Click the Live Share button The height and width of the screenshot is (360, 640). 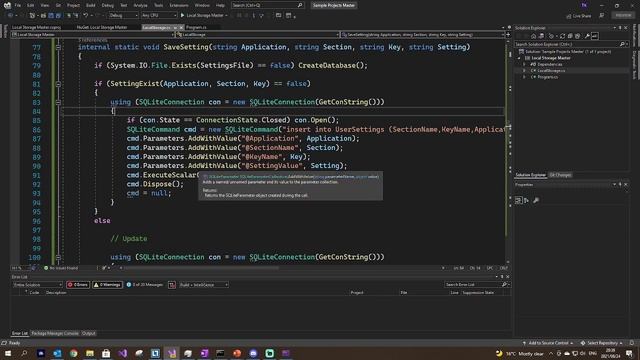click(x=579, y=16)
